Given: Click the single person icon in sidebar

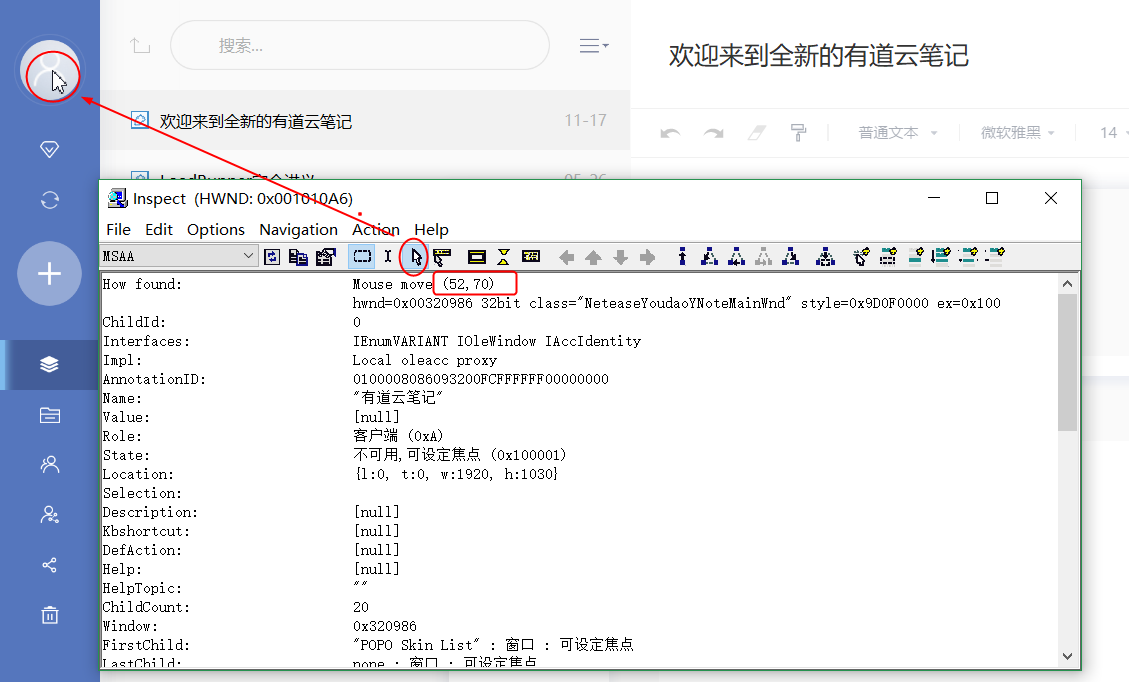Looking at the screenshot, I should (49, 465).
